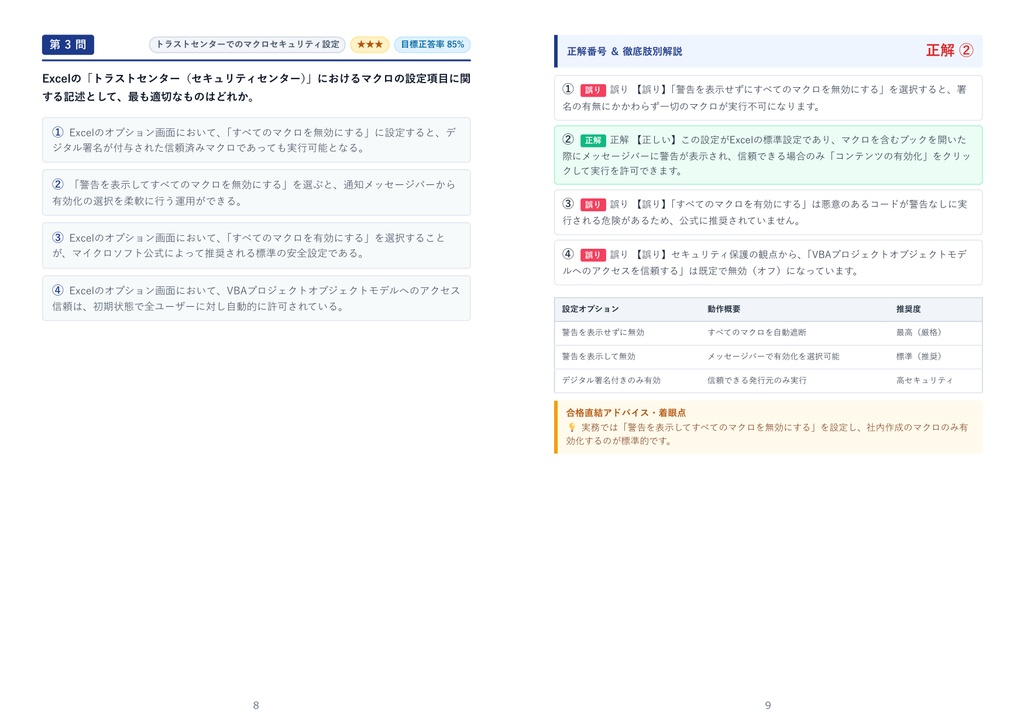Click the 信頼できる発行元のみ実行 table cell
Viewport: 1024px width, 727px height.
coord(757,380)
